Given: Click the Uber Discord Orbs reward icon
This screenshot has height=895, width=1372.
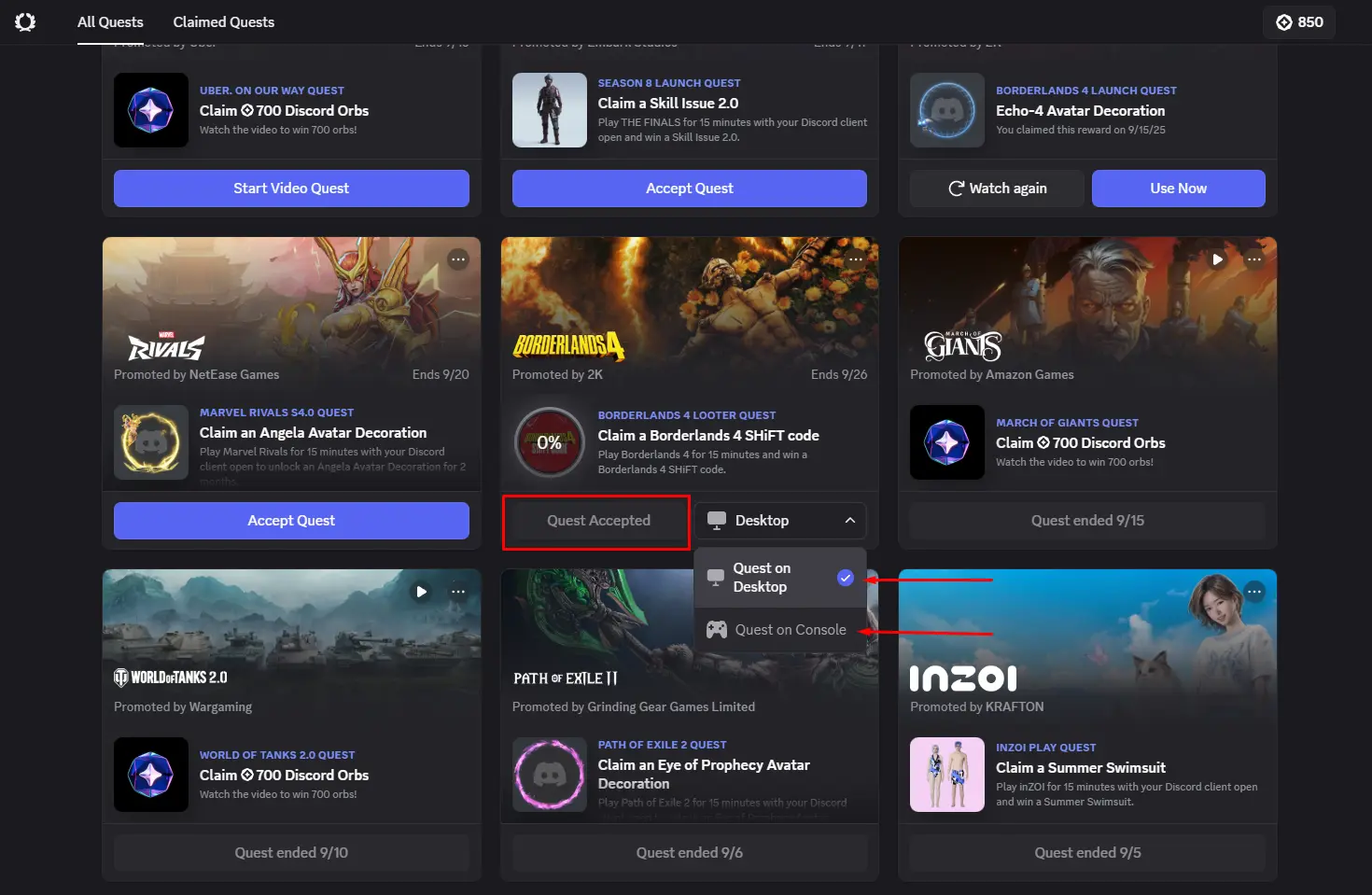Looking at the screenshot, I should tap(151, 110).
